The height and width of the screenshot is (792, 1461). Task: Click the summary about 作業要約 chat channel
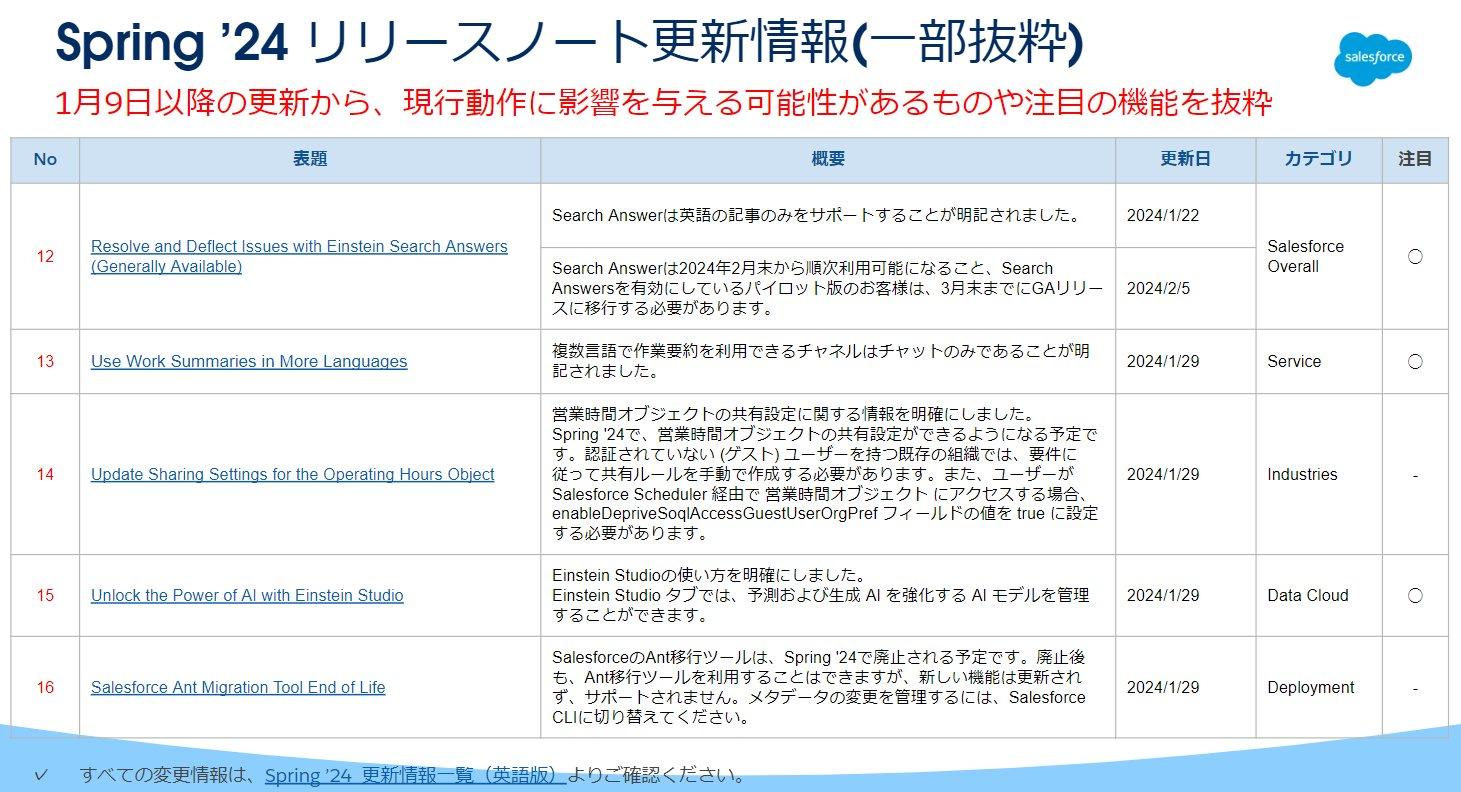tap(821, 361)
